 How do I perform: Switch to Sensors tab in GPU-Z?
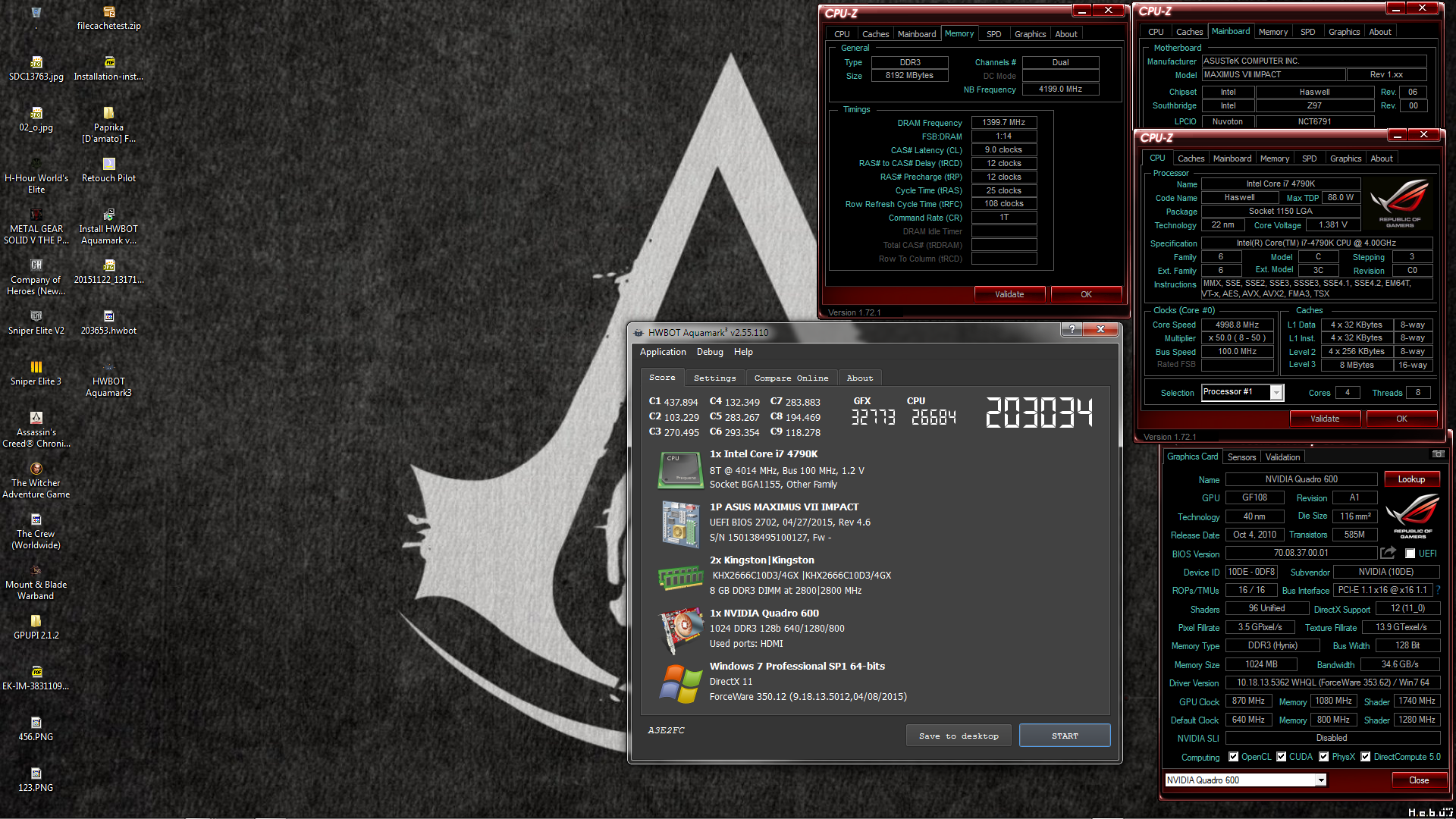tap(1241, 457)
